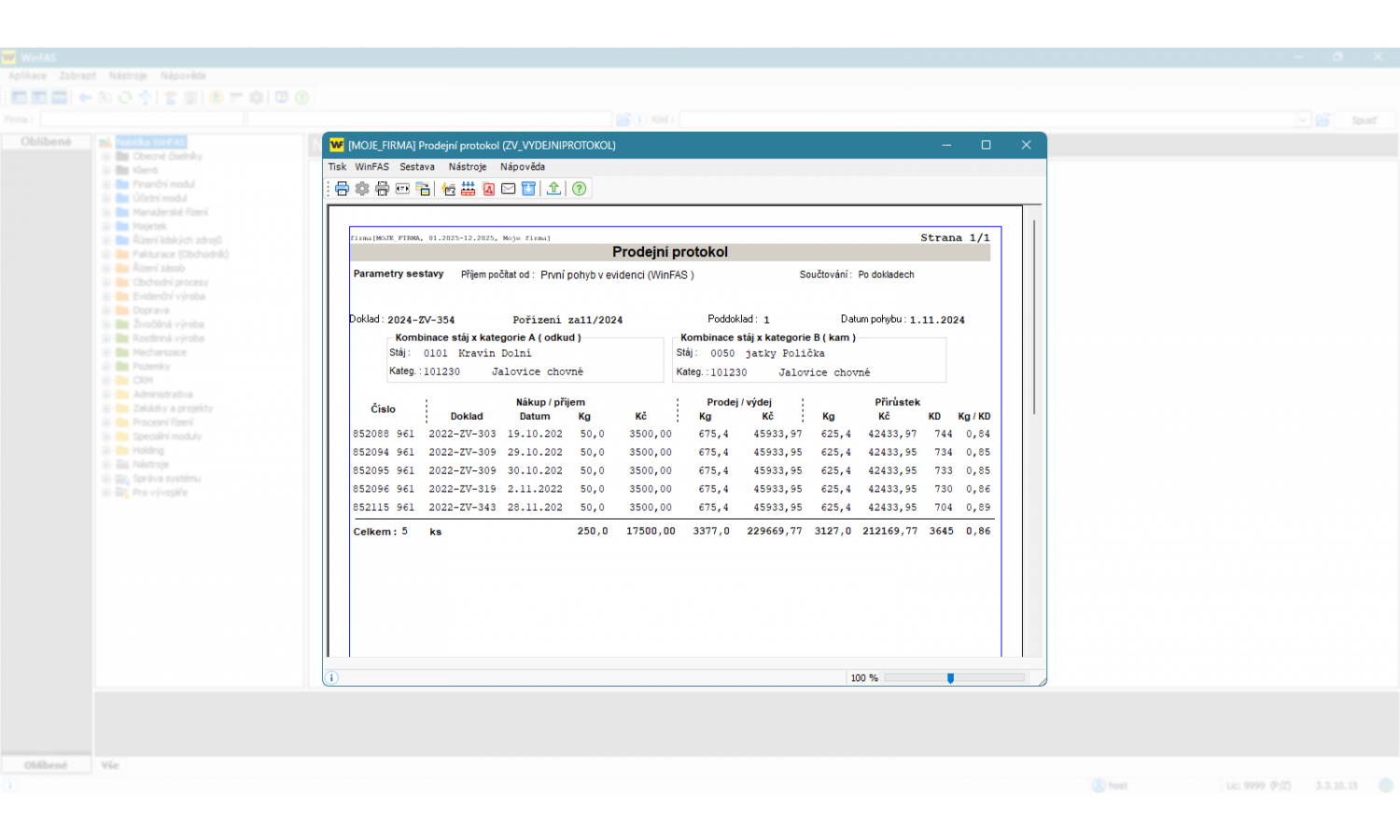Click the report's vertical scrollbar

click(x=1034, y=317)
